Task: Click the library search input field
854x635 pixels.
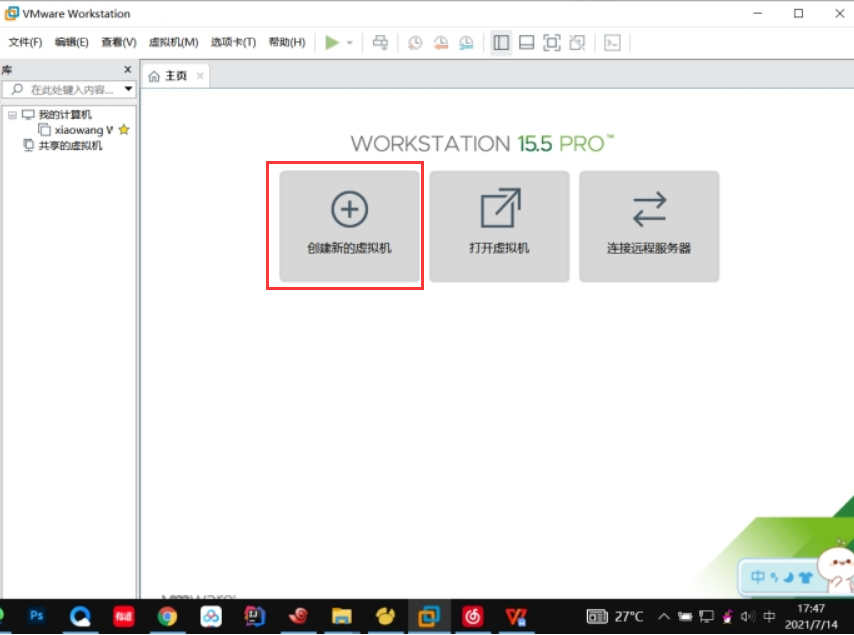Action: click(x=68, y=89)
